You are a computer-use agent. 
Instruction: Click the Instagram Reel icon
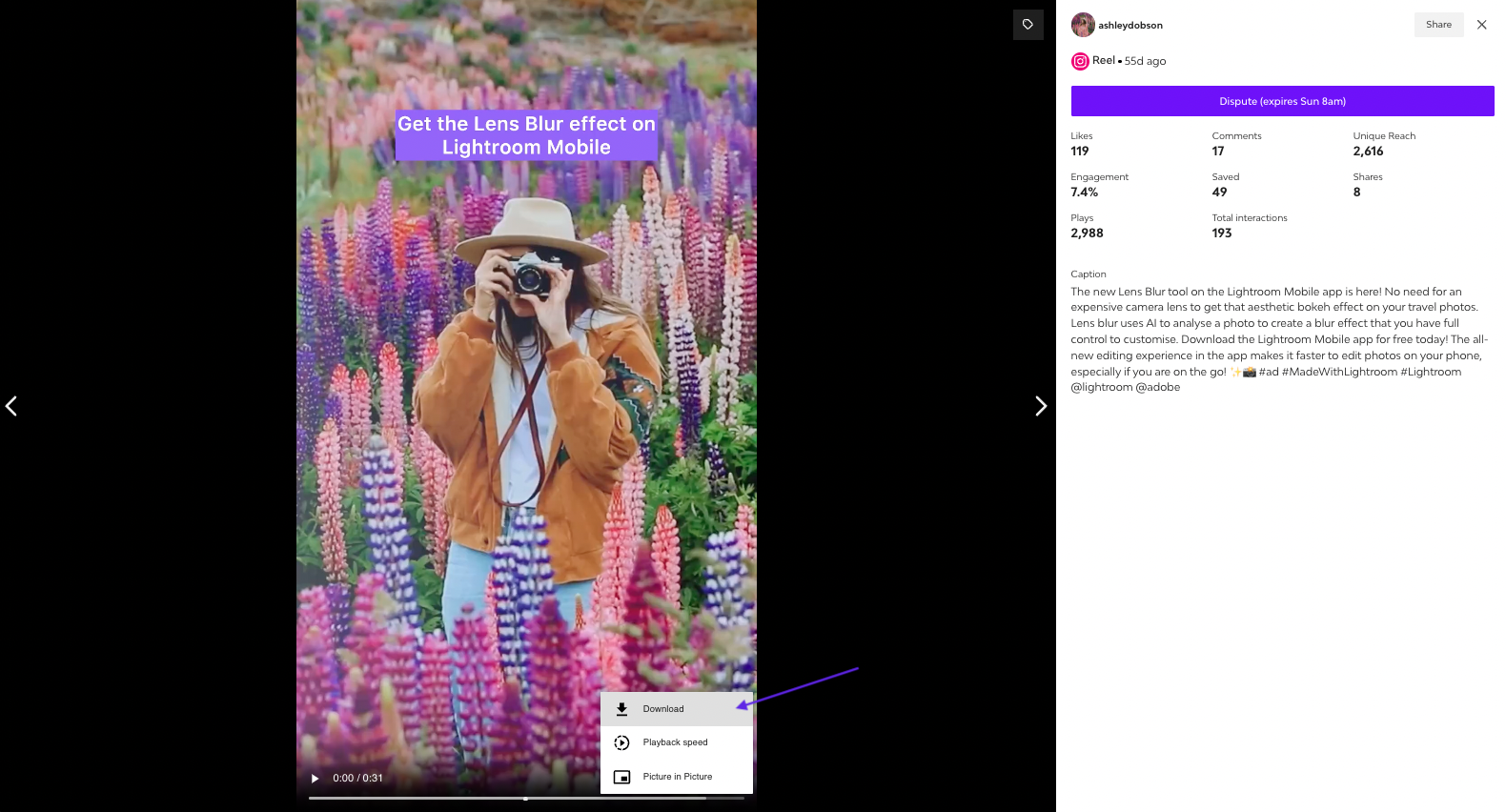click(1080, 61)
